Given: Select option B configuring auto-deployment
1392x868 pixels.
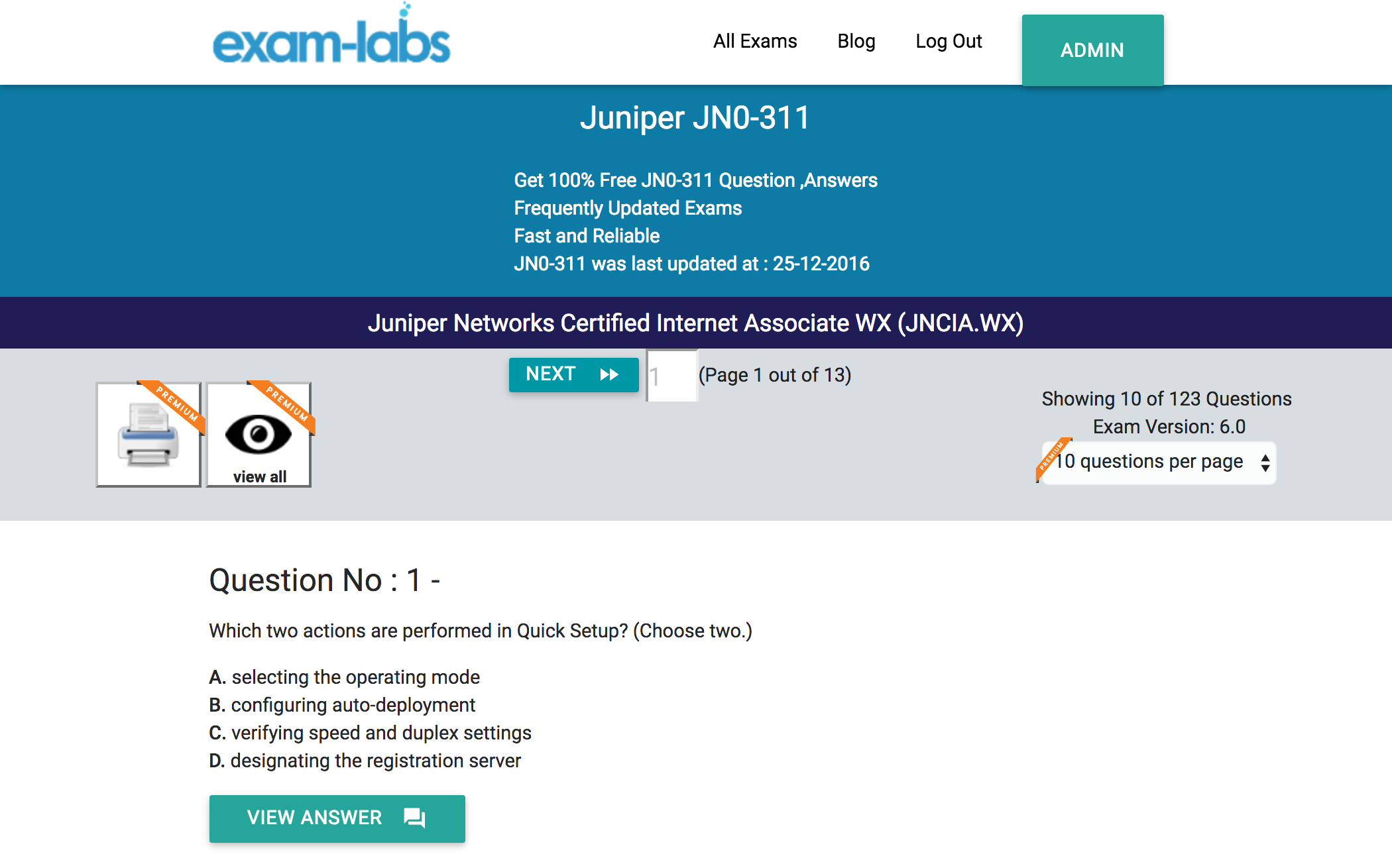Looking at the screenshot, I should [342, 705].
